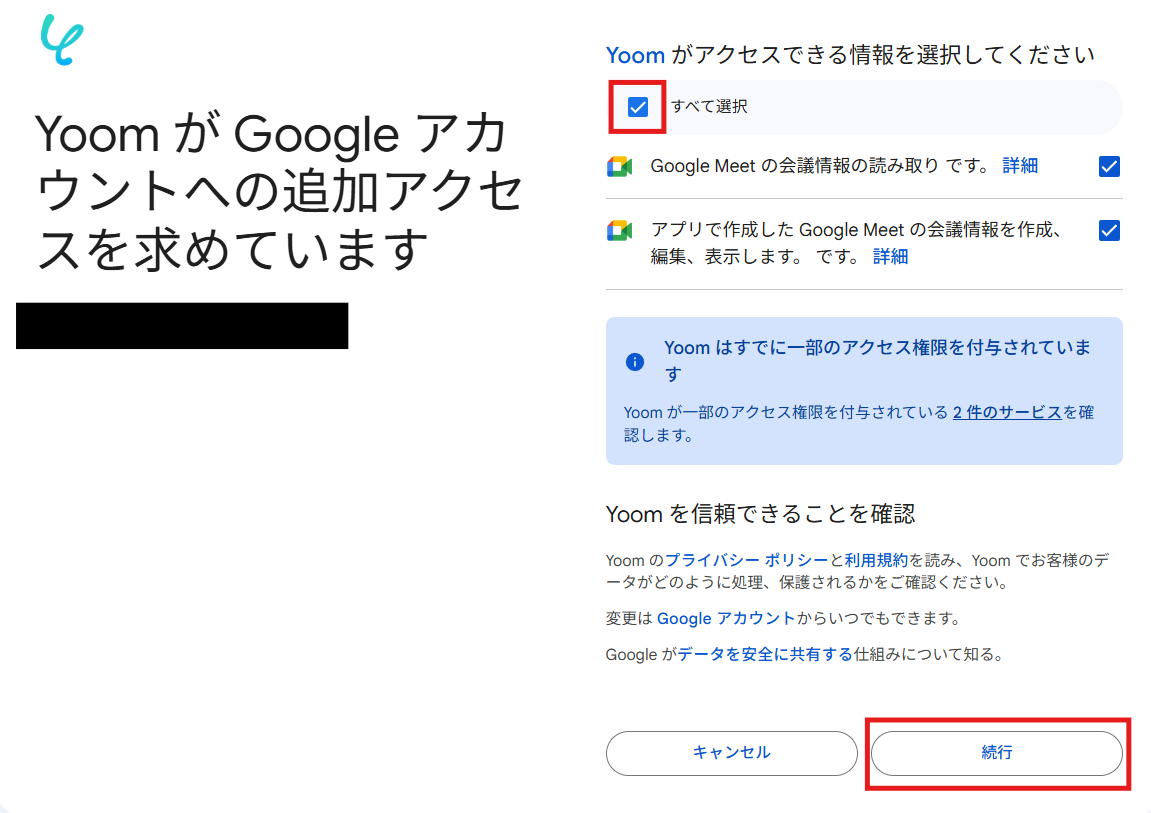The width and height of the screenshot is (1151, 813).
Task: Open 詳細 for the 会議情報の読み取り permission
Action: pyautogui.click(x=1020, y=166)
